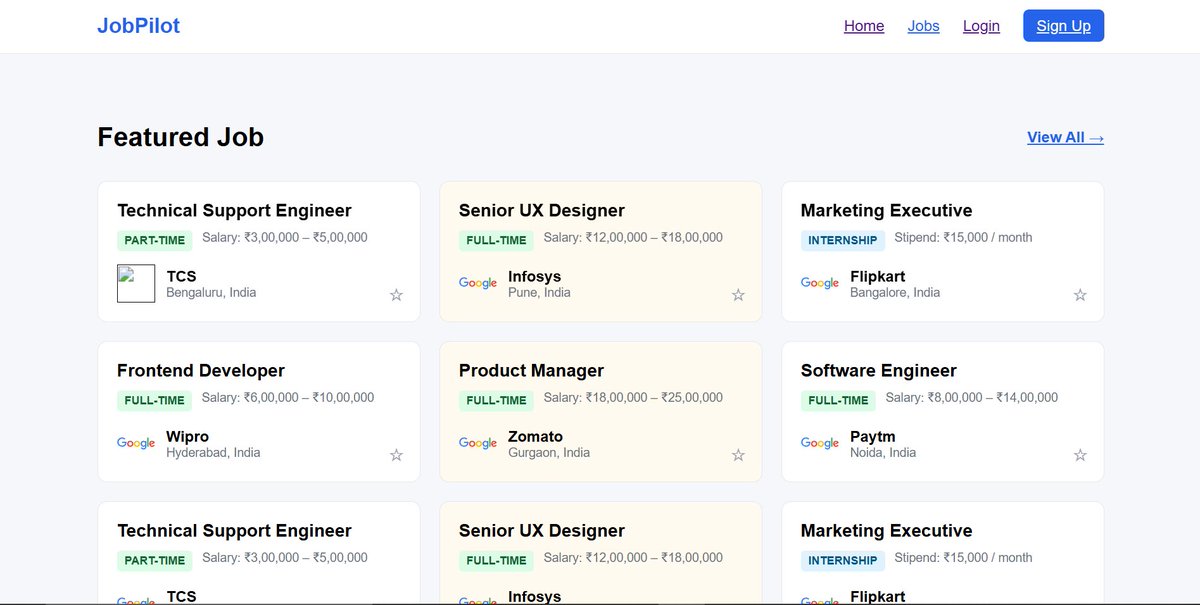1200x605 pixels.
Task: Click the Google logo next to Zomato
Action: (478, 443)
